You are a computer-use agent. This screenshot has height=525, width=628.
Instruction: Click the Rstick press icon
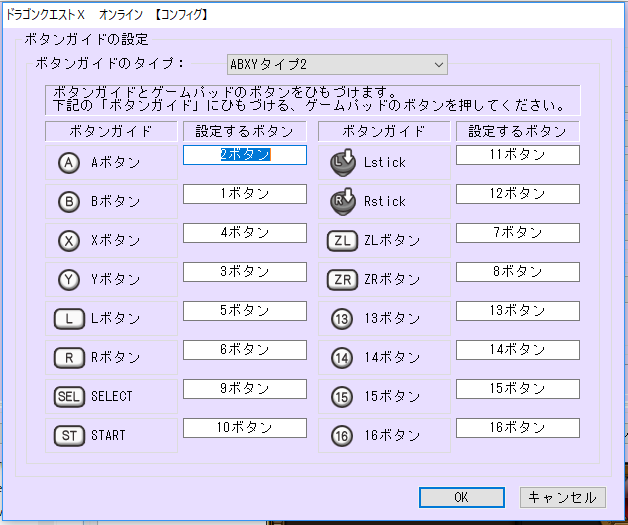(x=343, y=201)
